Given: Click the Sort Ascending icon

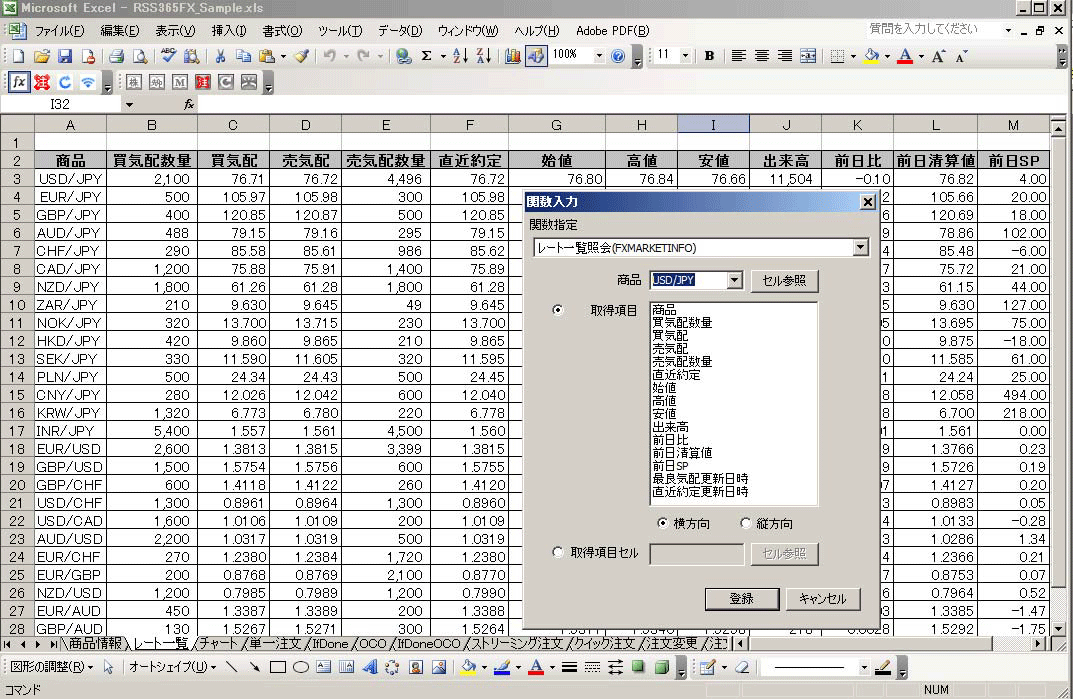Looking at the screenshot, I should pyautogui.click(x=460, y=56).
